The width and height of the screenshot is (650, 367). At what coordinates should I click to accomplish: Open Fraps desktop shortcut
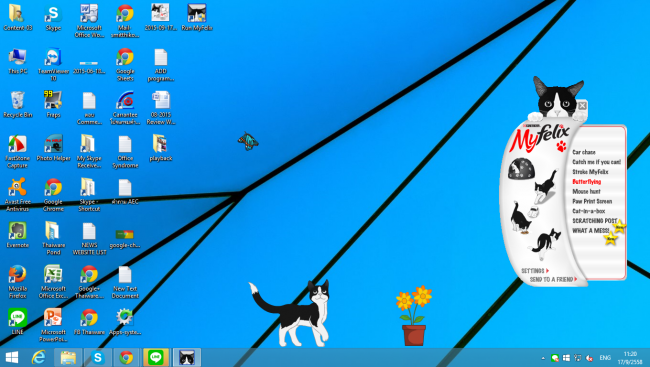coord(53,105)
